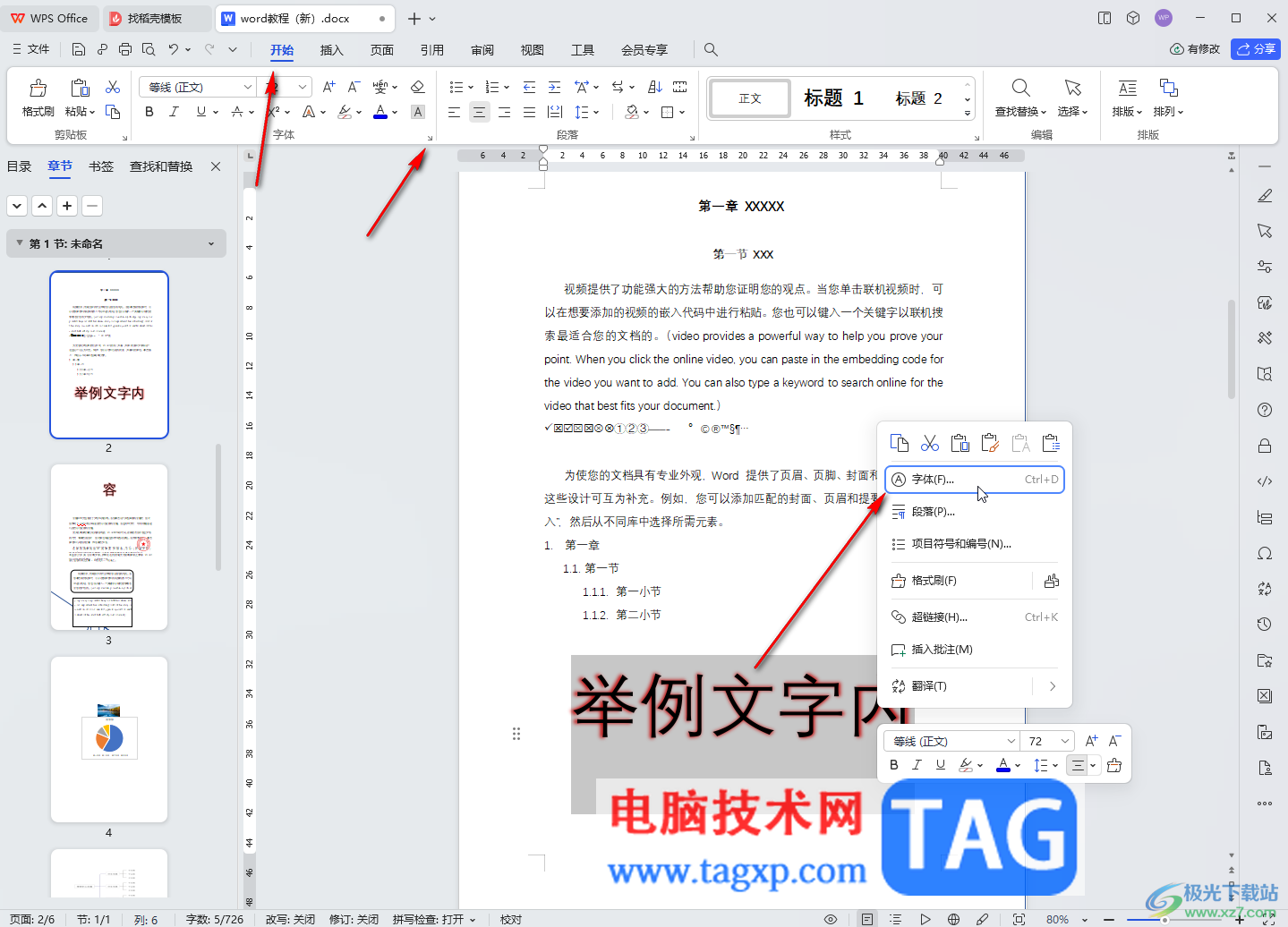The height and width of the screenshot is (927, 1288).
Task: Choose 插入批注(M) in the context menu
Action: click(x=974, y=650)
